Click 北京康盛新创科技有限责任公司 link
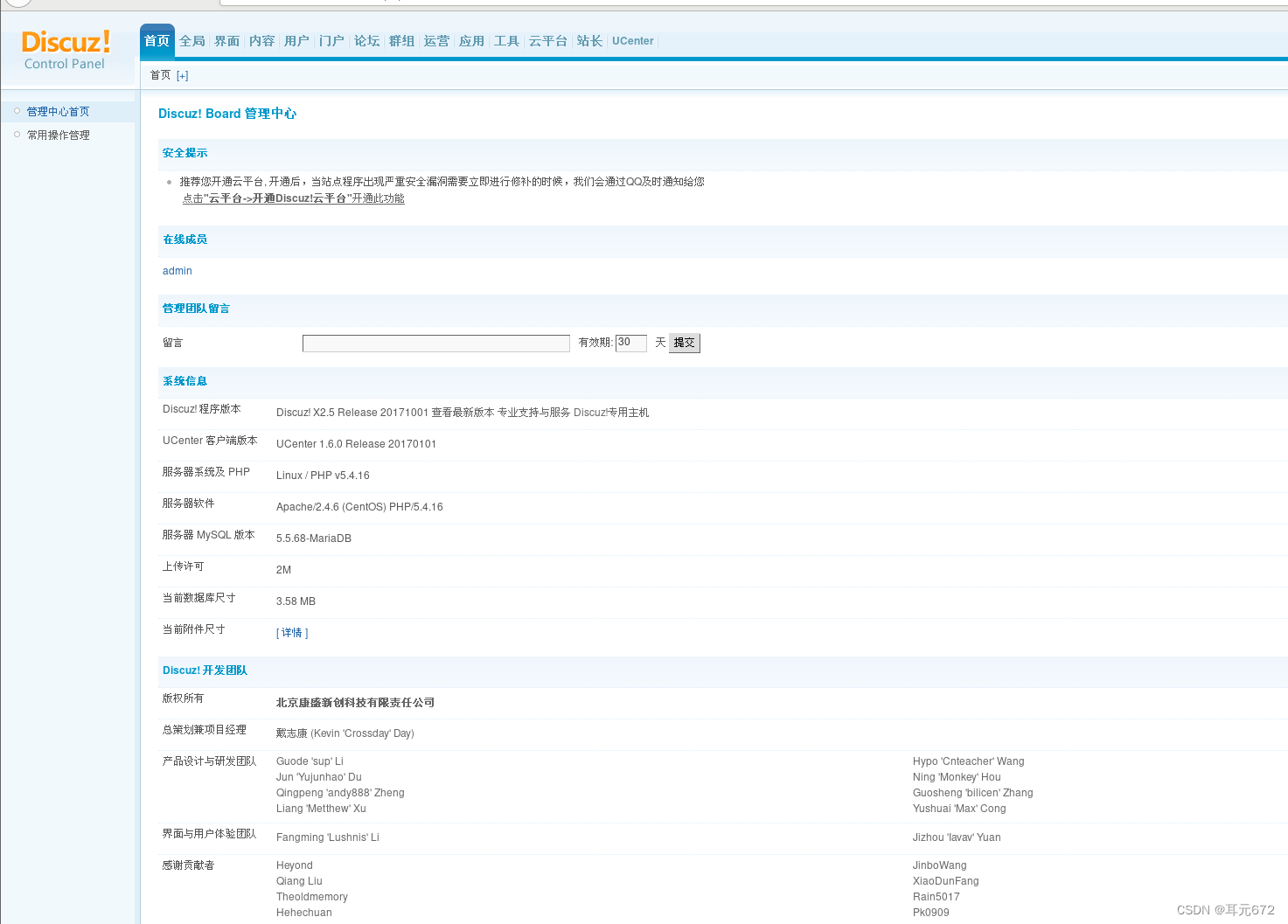1288x924 pixels. (355, 703)
